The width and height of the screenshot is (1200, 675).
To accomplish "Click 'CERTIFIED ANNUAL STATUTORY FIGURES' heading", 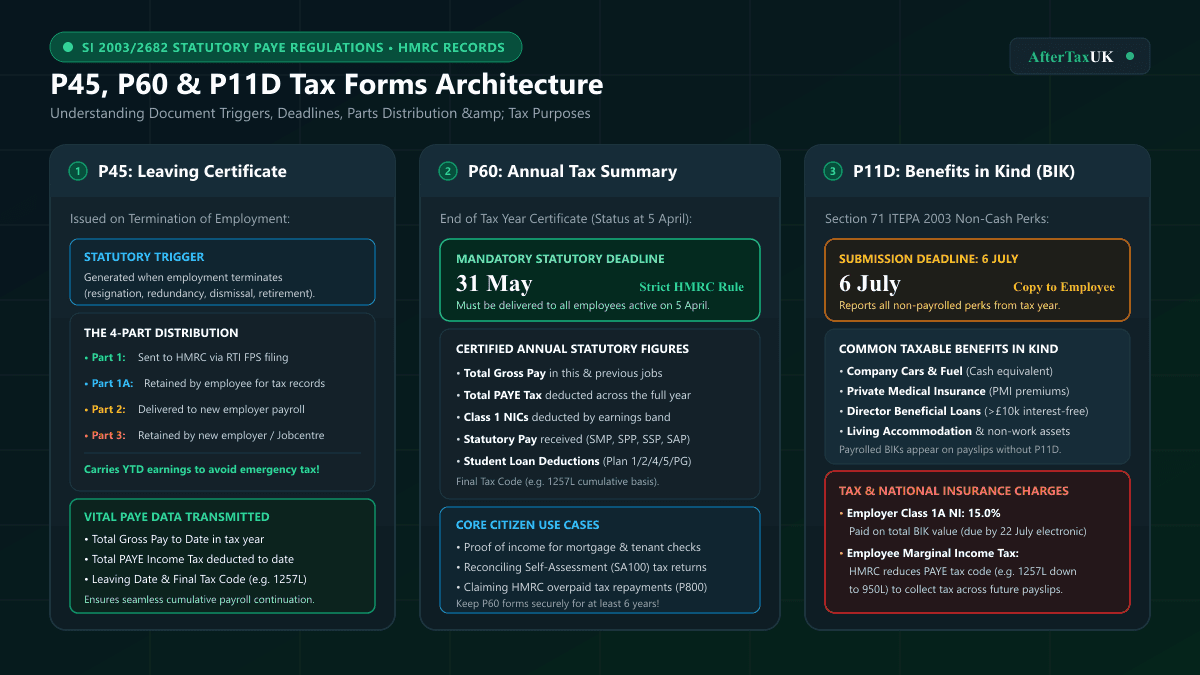I will tap(572, 349).
